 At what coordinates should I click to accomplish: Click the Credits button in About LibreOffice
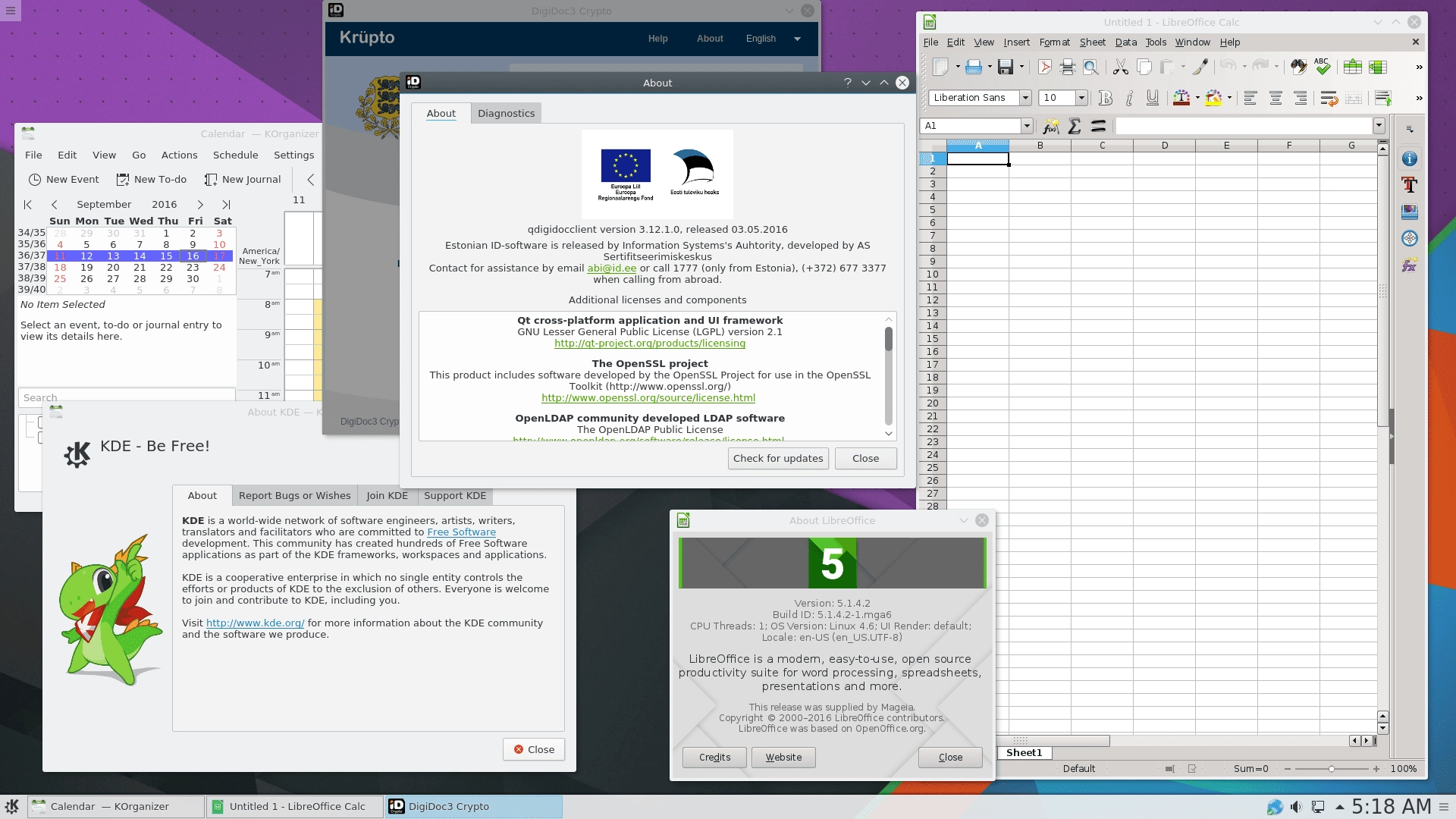point(714,758)
